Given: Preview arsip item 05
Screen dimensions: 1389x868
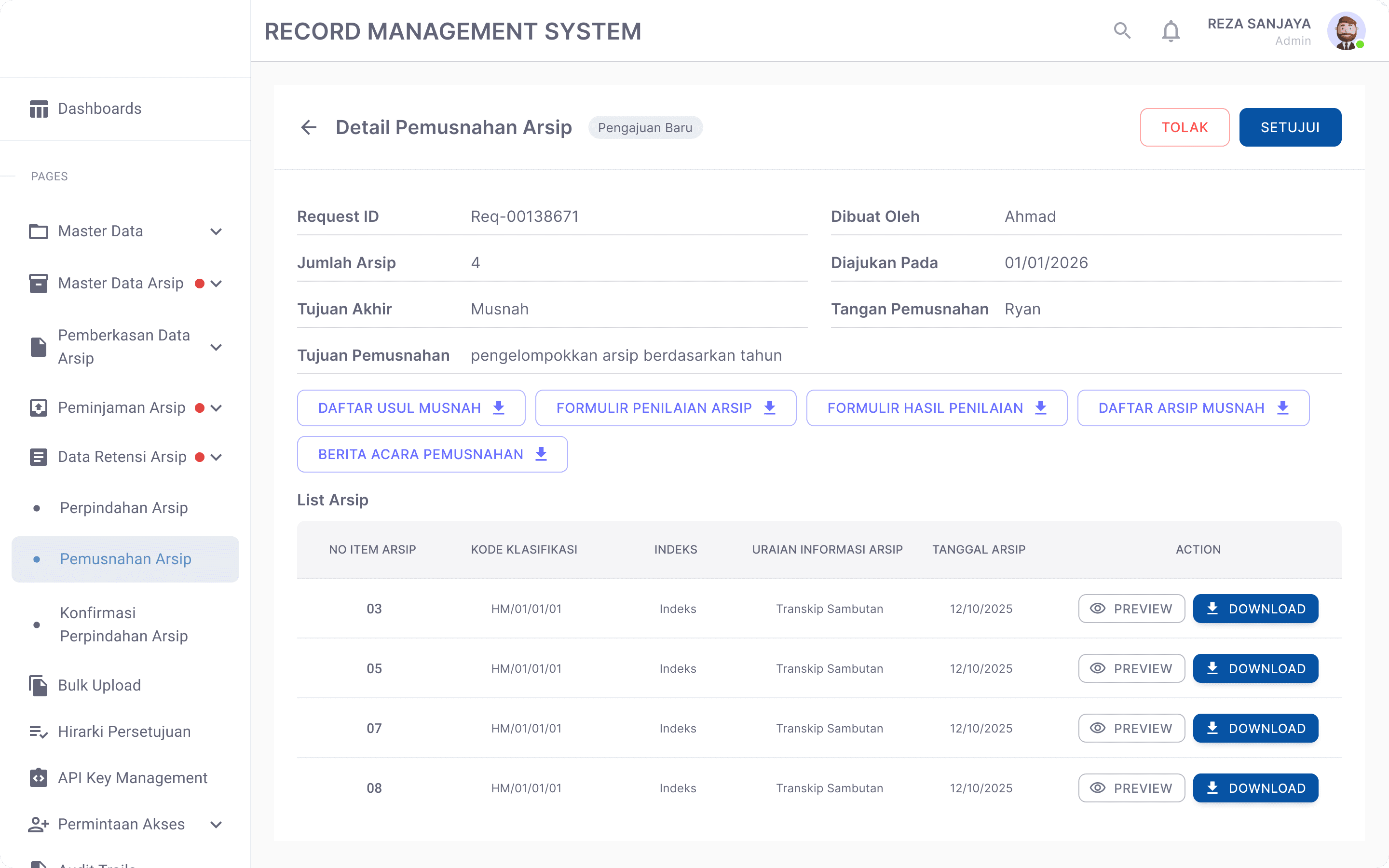Looking at the screenshot, I should (1131, 668).
